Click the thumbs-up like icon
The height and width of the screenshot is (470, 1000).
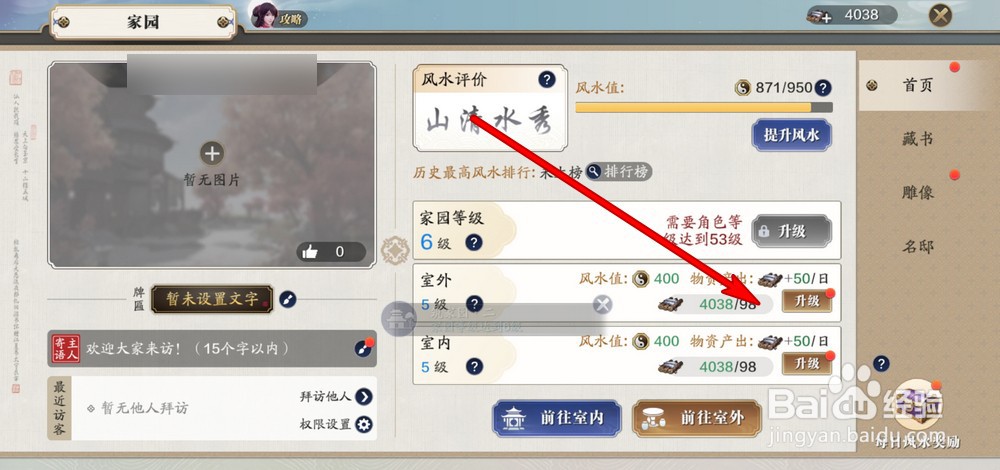click(310, 252)
